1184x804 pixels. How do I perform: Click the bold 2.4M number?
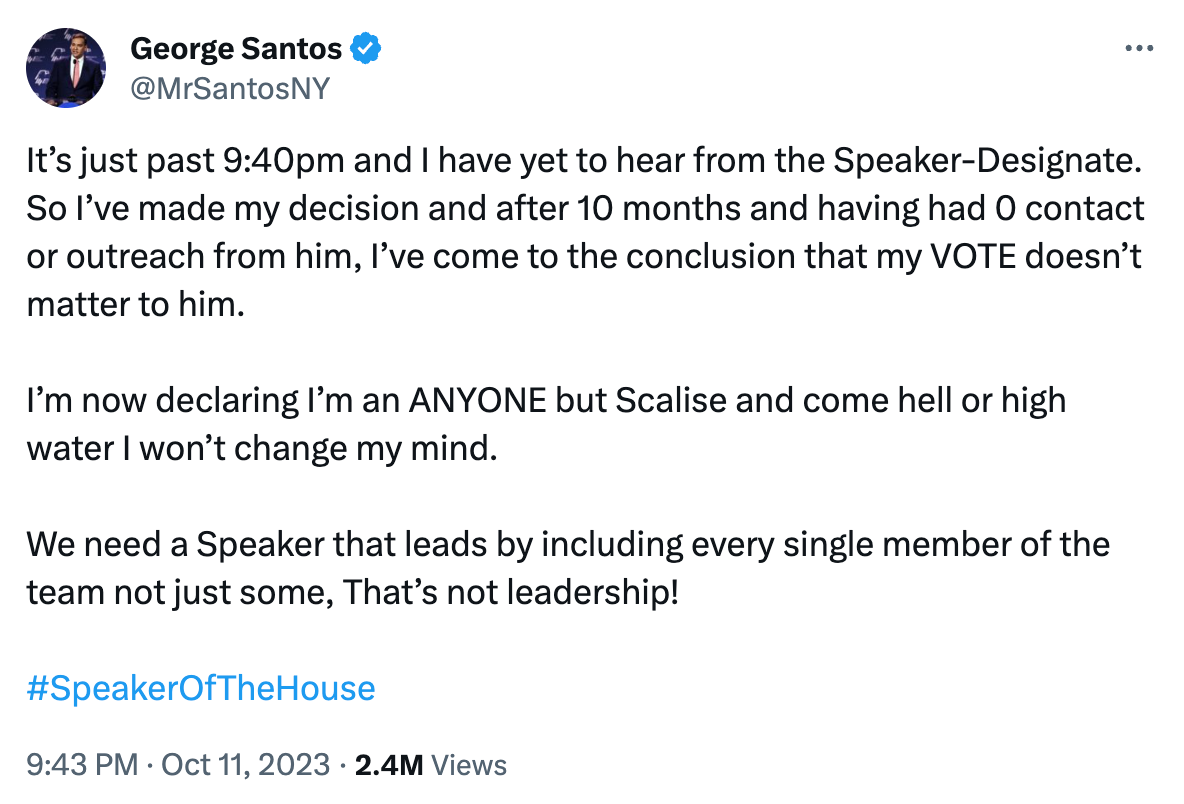point(387,765)
